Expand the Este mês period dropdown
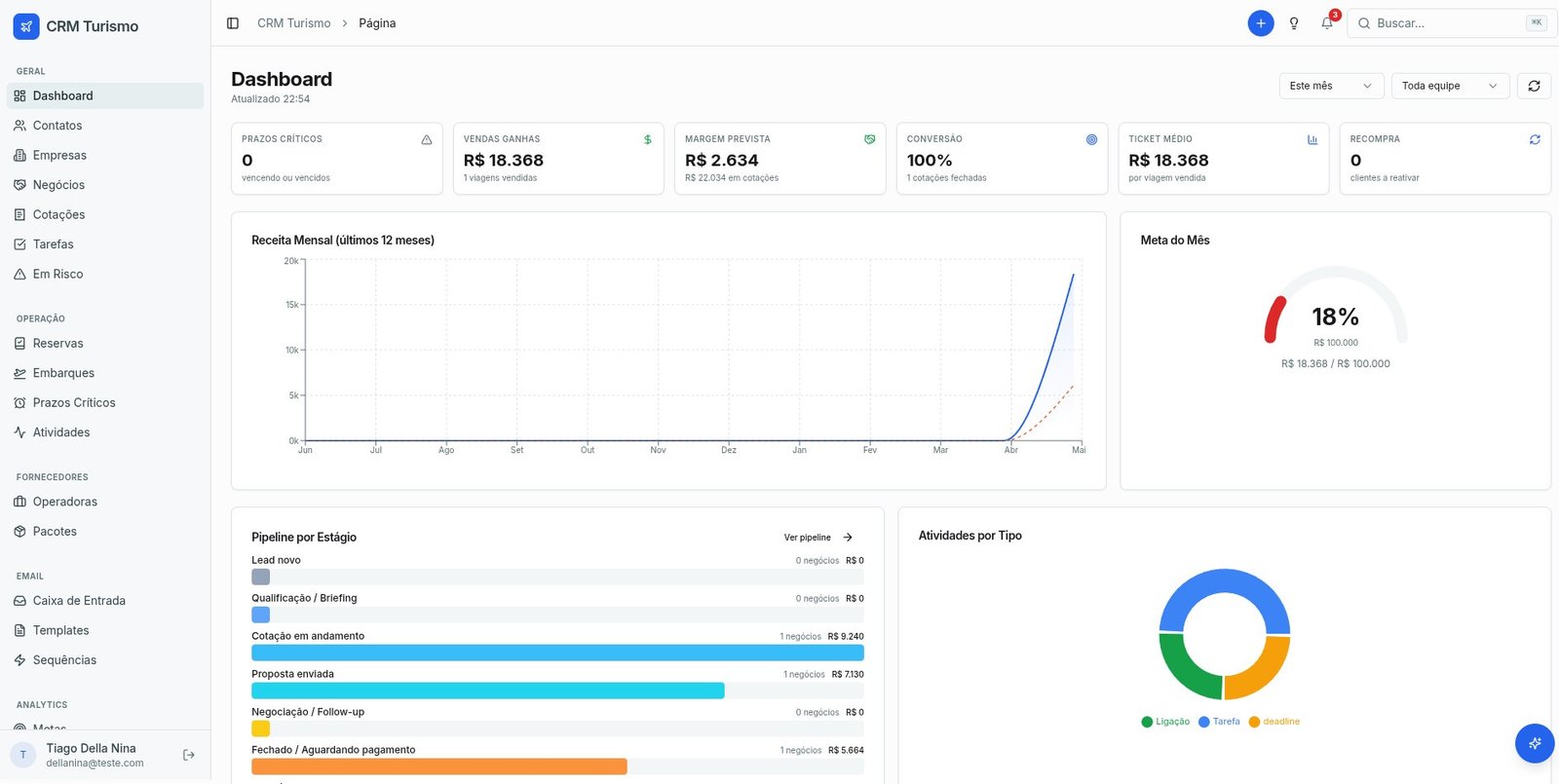 tap(1331, 86)
